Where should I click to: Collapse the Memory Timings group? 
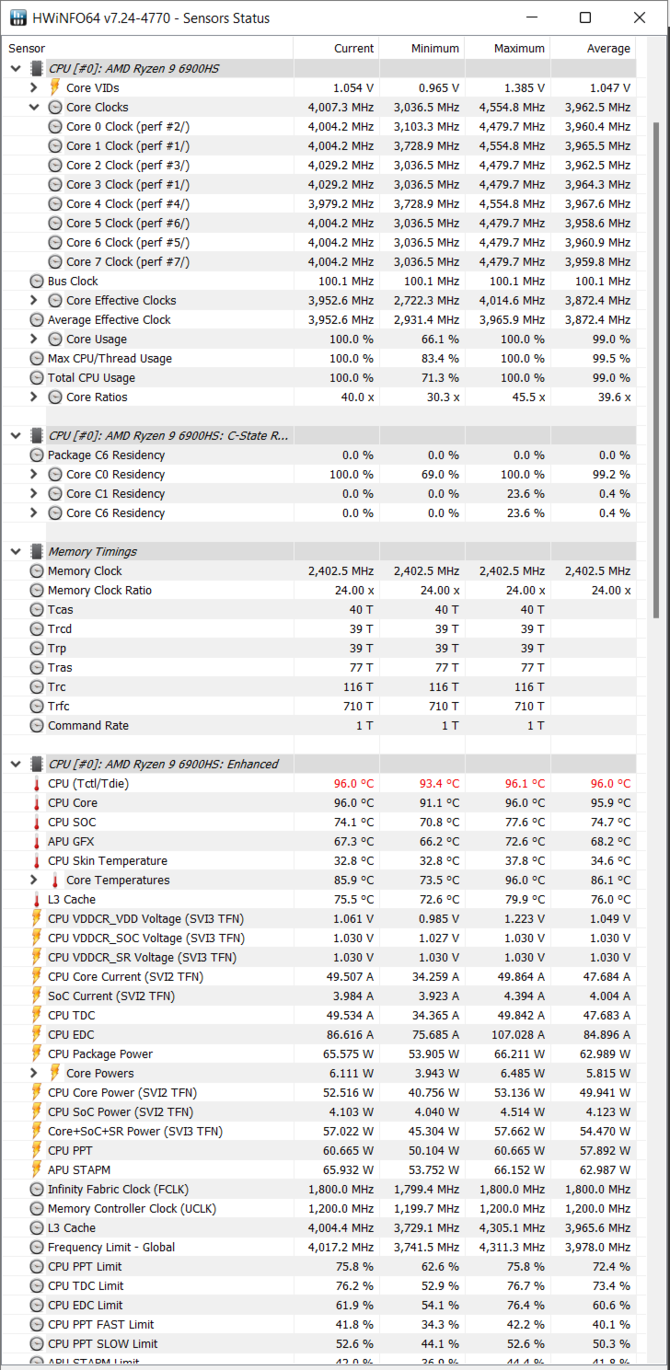pyautogui.click(x=15, y=551)
